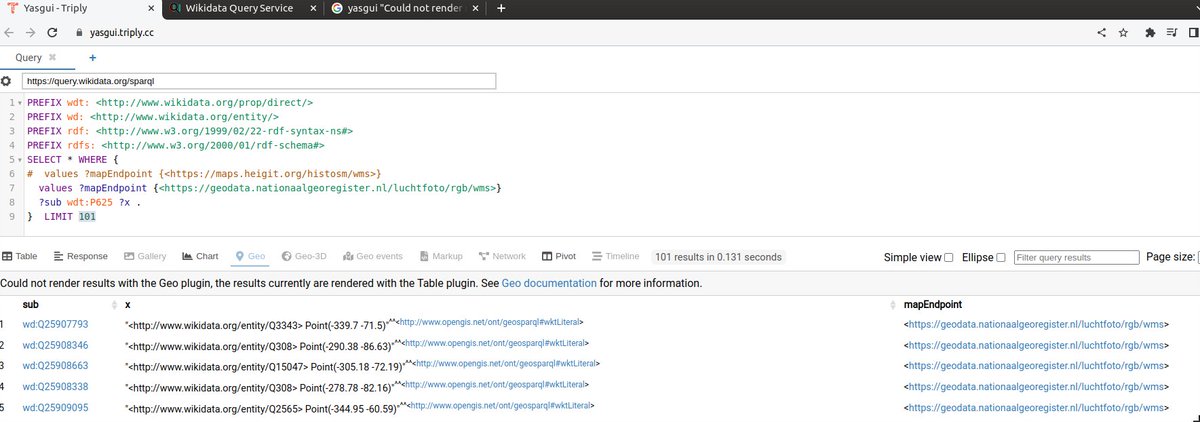The width and height of the screenshot is (1200, 422).
Task: Open the wd:Q25907793 link
Action: coord(56,324)
